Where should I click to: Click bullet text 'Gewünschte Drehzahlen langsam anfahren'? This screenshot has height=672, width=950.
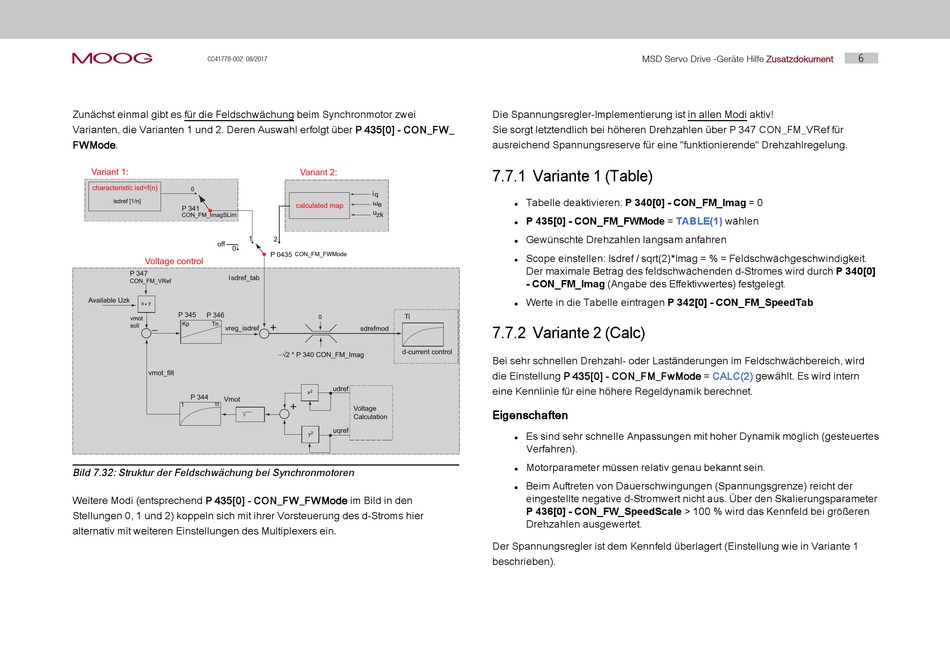click(x=626, y=240)
